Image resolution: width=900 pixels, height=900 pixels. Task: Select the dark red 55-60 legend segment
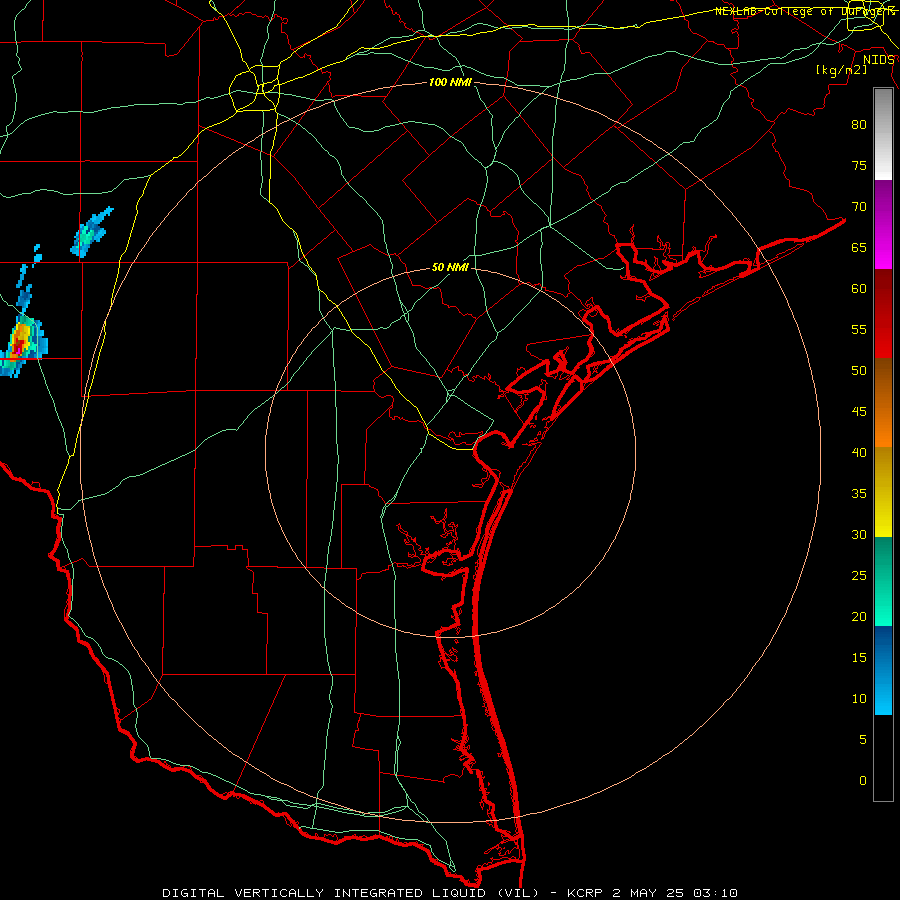tap(883, 314)
